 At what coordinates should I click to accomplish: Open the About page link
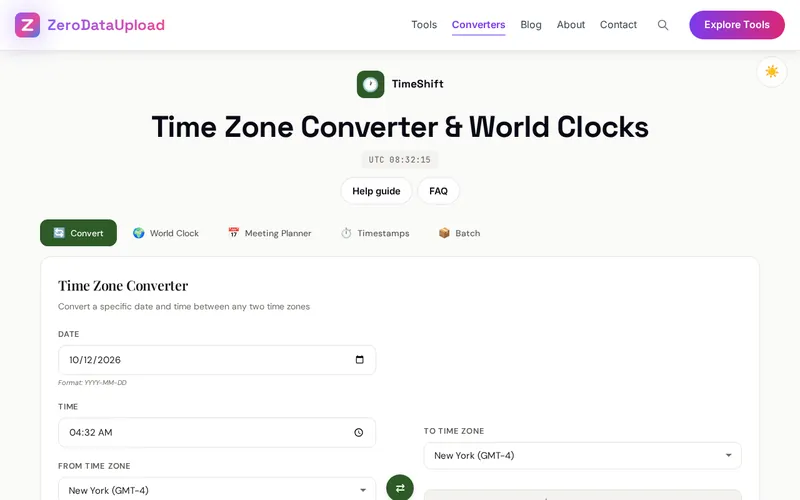tap(570, 25)
